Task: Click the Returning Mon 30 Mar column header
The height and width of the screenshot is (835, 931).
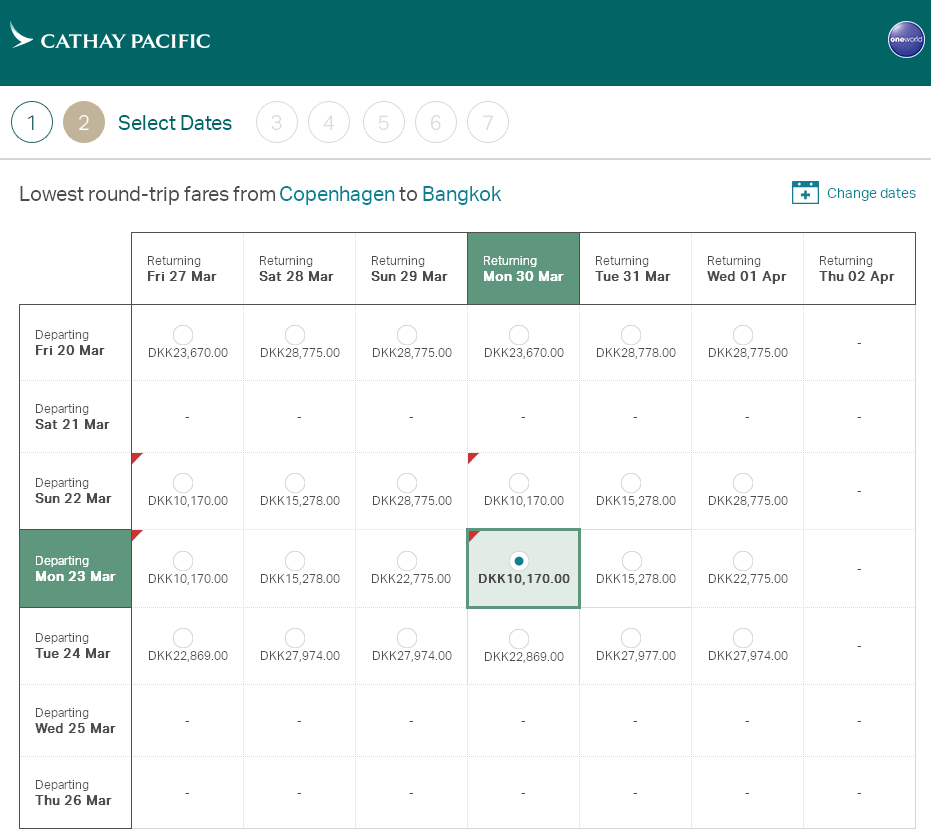Action: click(x=523, y=269)
